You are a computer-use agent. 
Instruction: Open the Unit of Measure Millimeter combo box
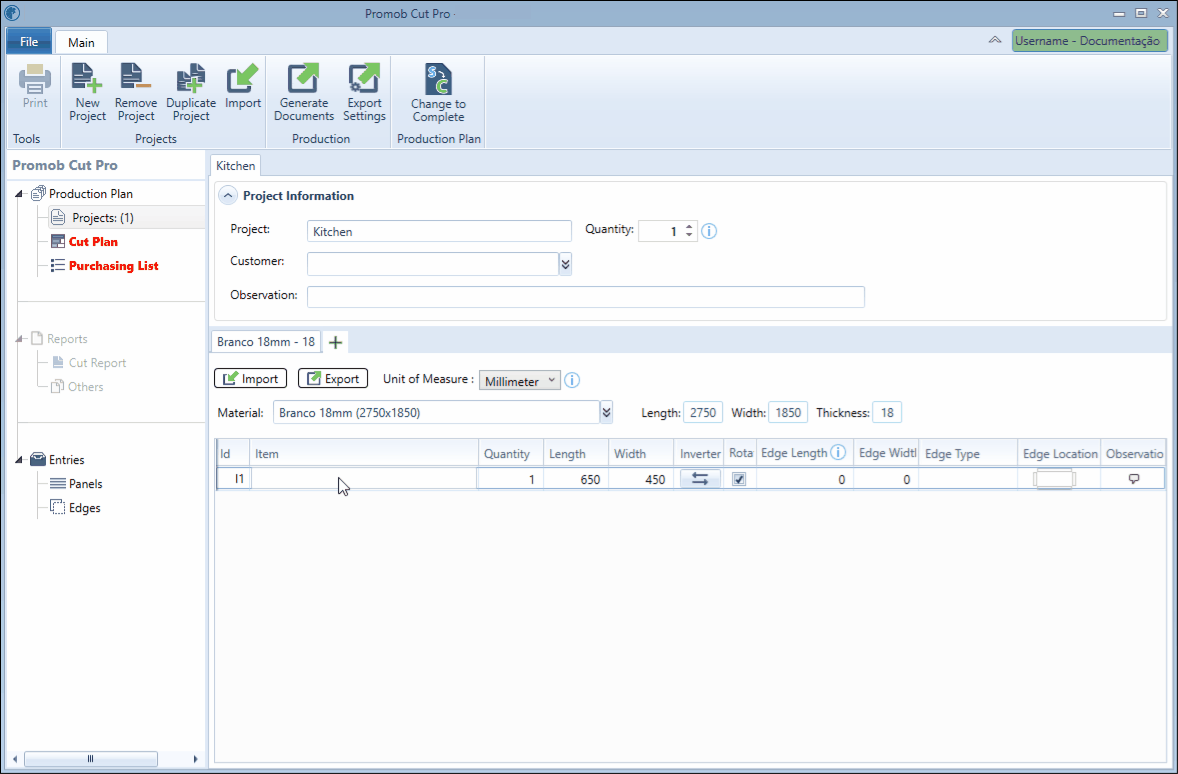(520, 380)
